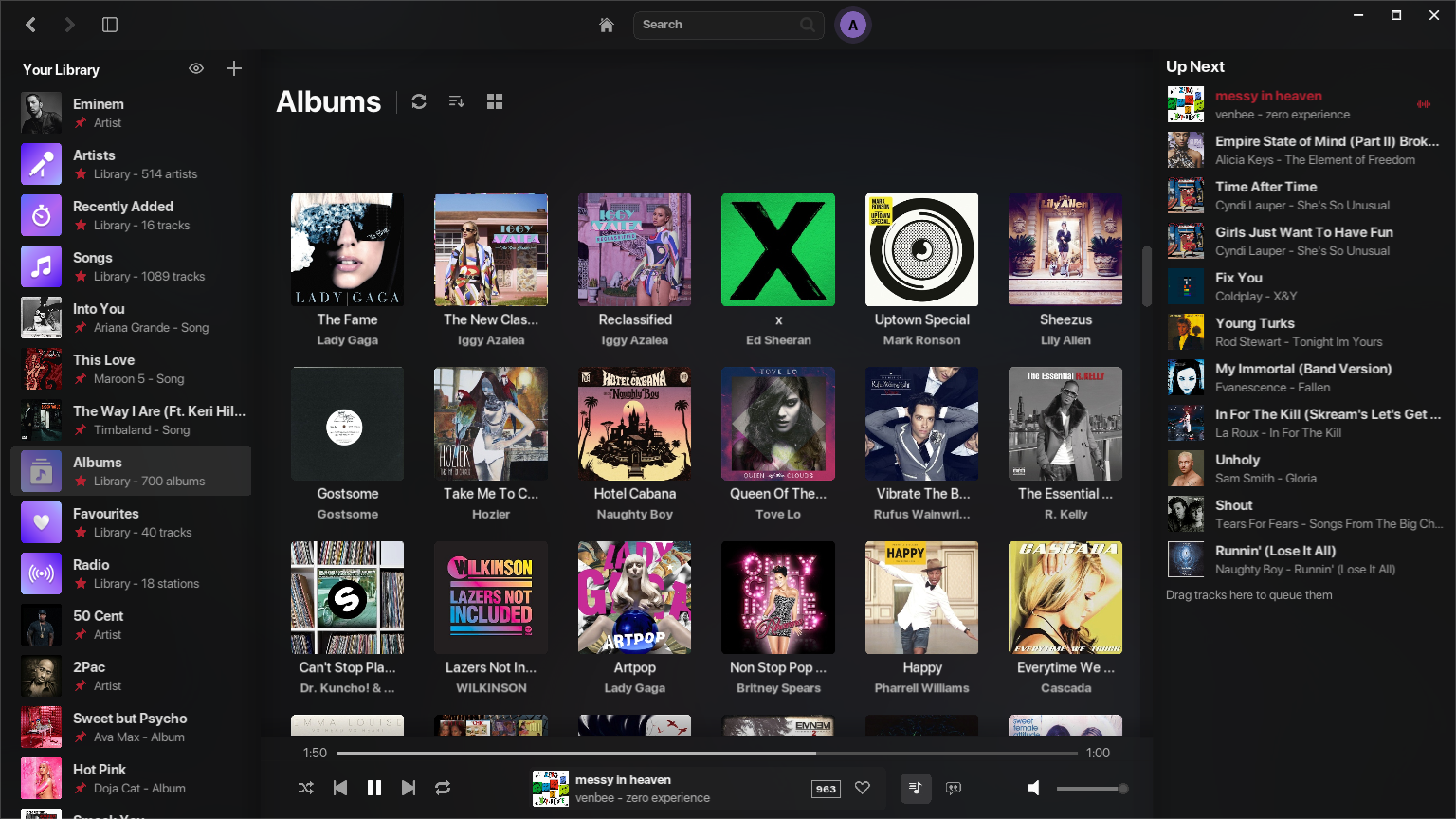This screenshot has height=819, width=1456.
Task: Select Albums in the library sidebar
Action: (131, 471)
